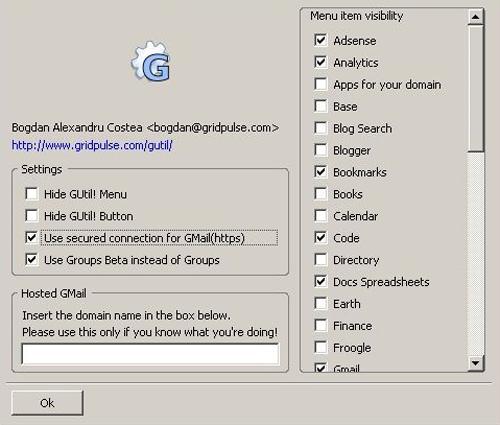This screenshot has width=500, height=425.
Task: Check the Blog Search menu item
Action: point(321,128)
